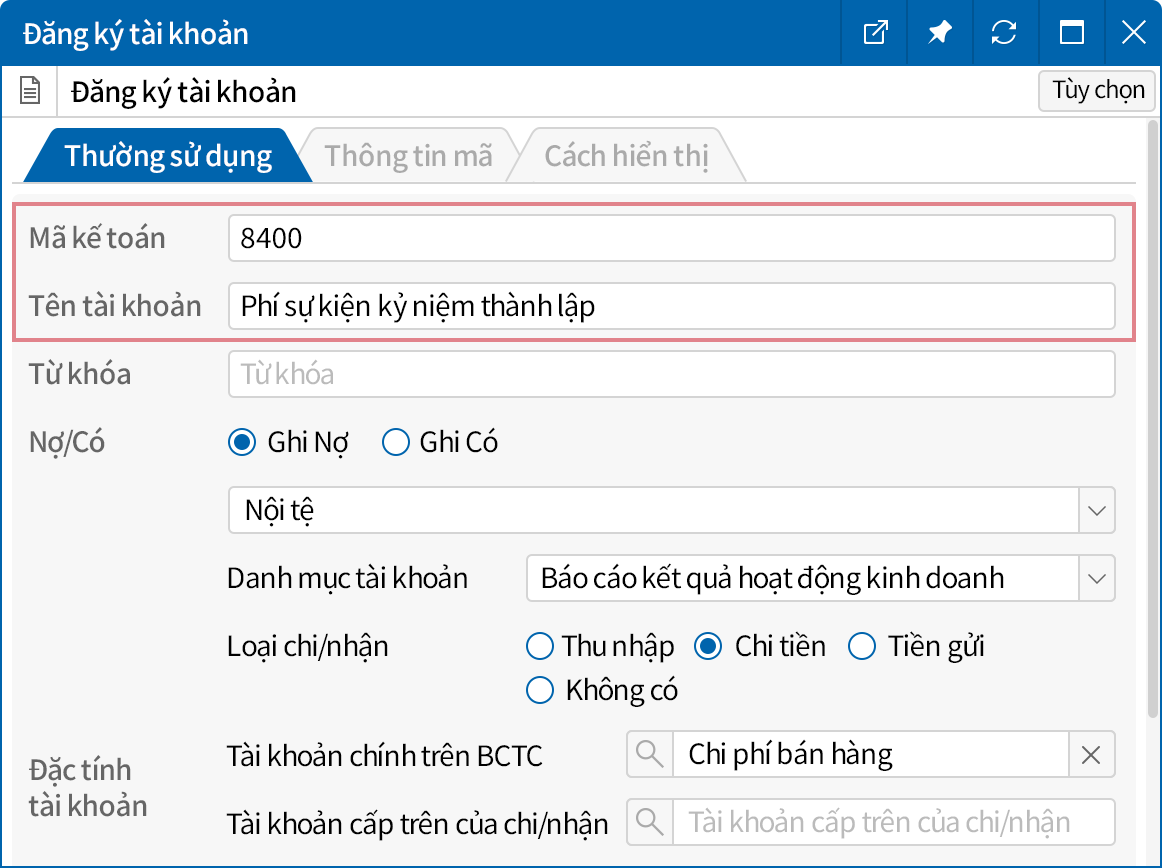
Task: Select the Ghi Có radio option
Action: point(397,443)
